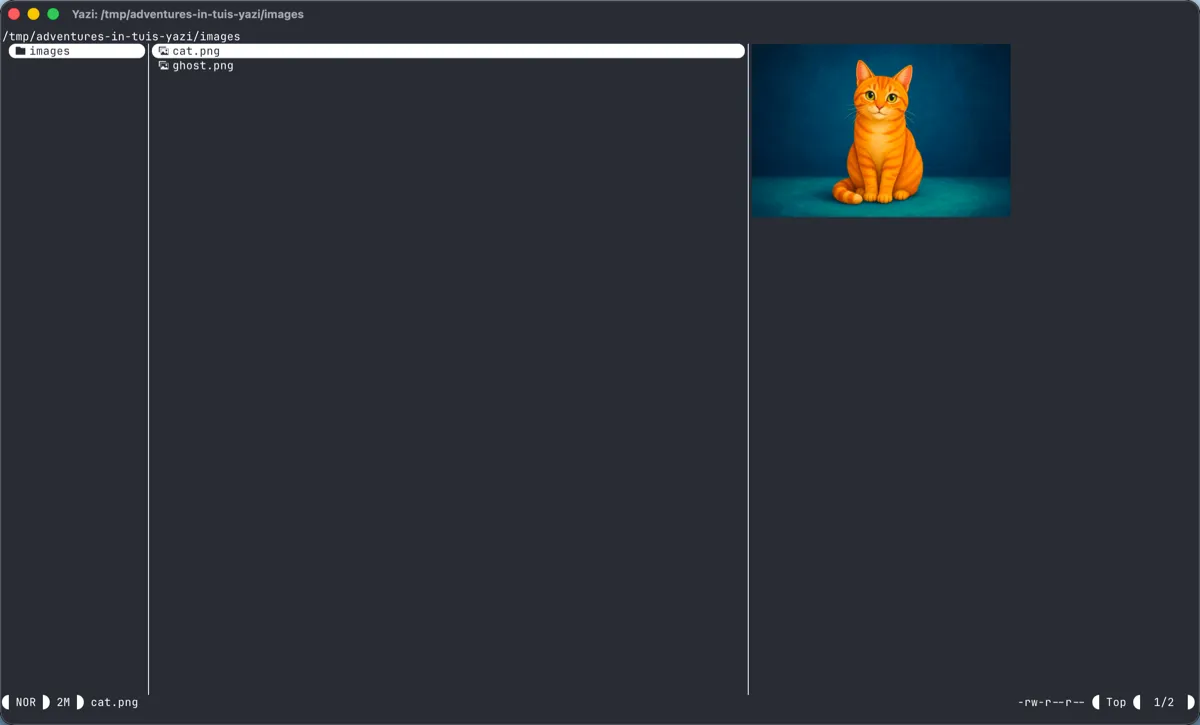Click the 2M file size in status bar
Screen dimensions: 1200x725
[63, 703]
